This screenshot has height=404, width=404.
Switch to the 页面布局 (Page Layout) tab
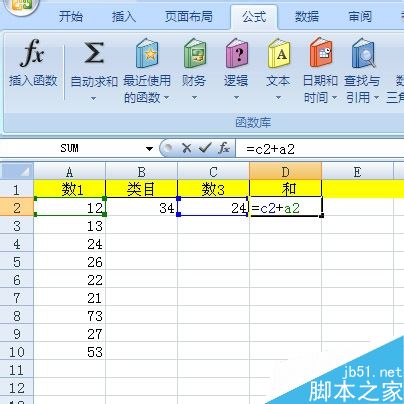[189, 16]
